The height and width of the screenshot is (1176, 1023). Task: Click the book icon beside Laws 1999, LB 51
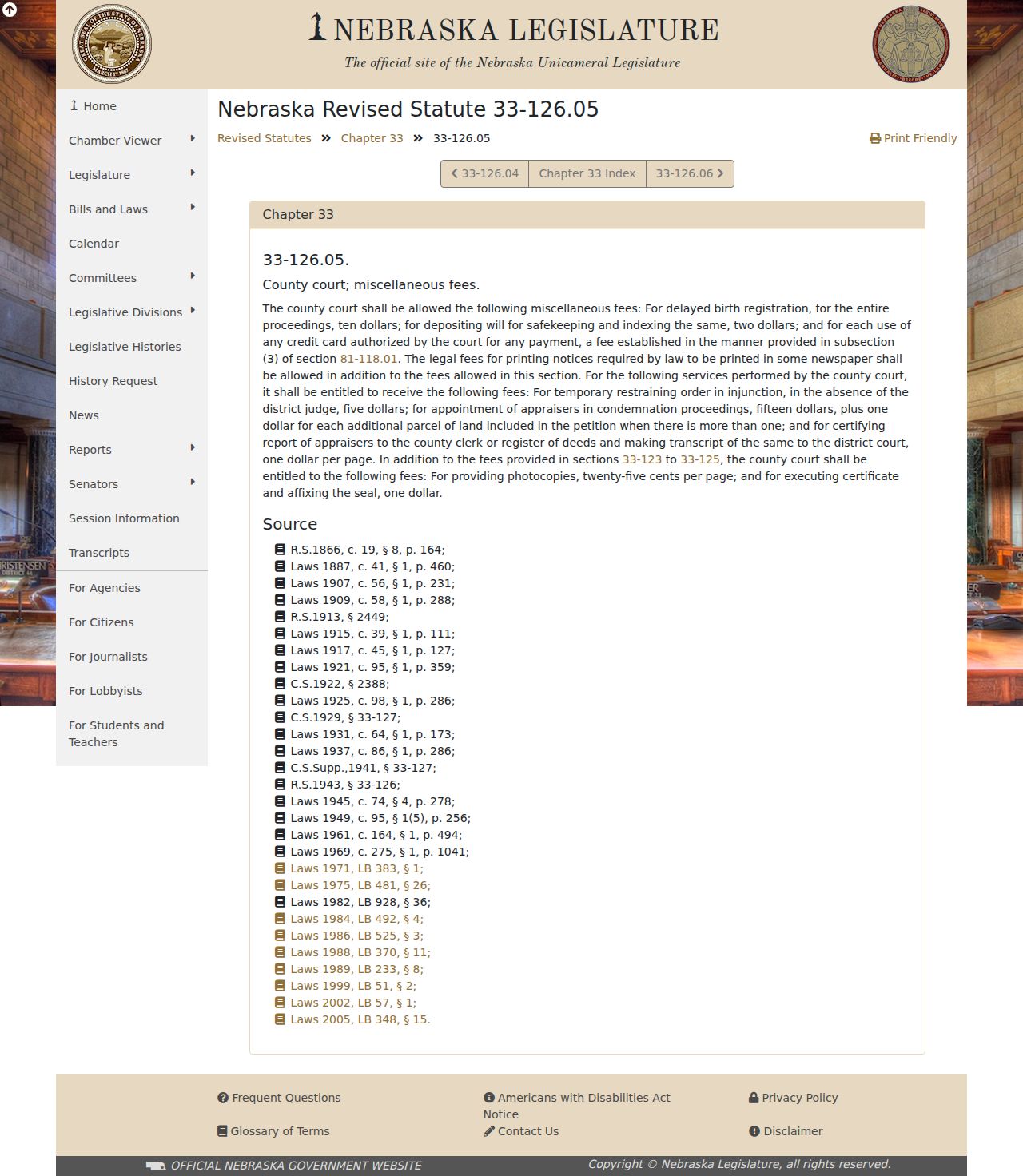point(280,986)
